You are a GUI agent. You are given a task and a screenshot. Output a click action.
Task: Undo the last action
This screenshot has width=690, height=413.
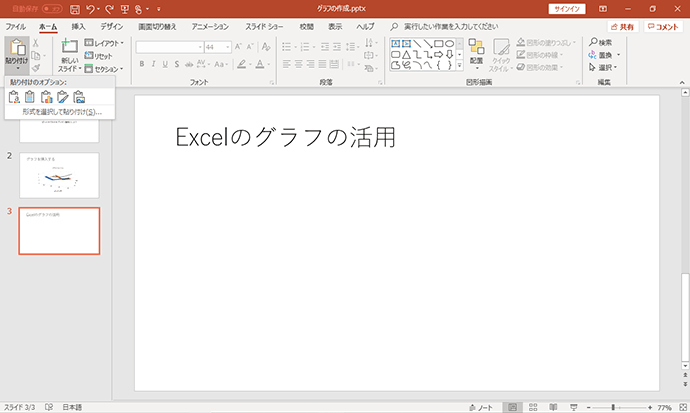pos(90,9)
